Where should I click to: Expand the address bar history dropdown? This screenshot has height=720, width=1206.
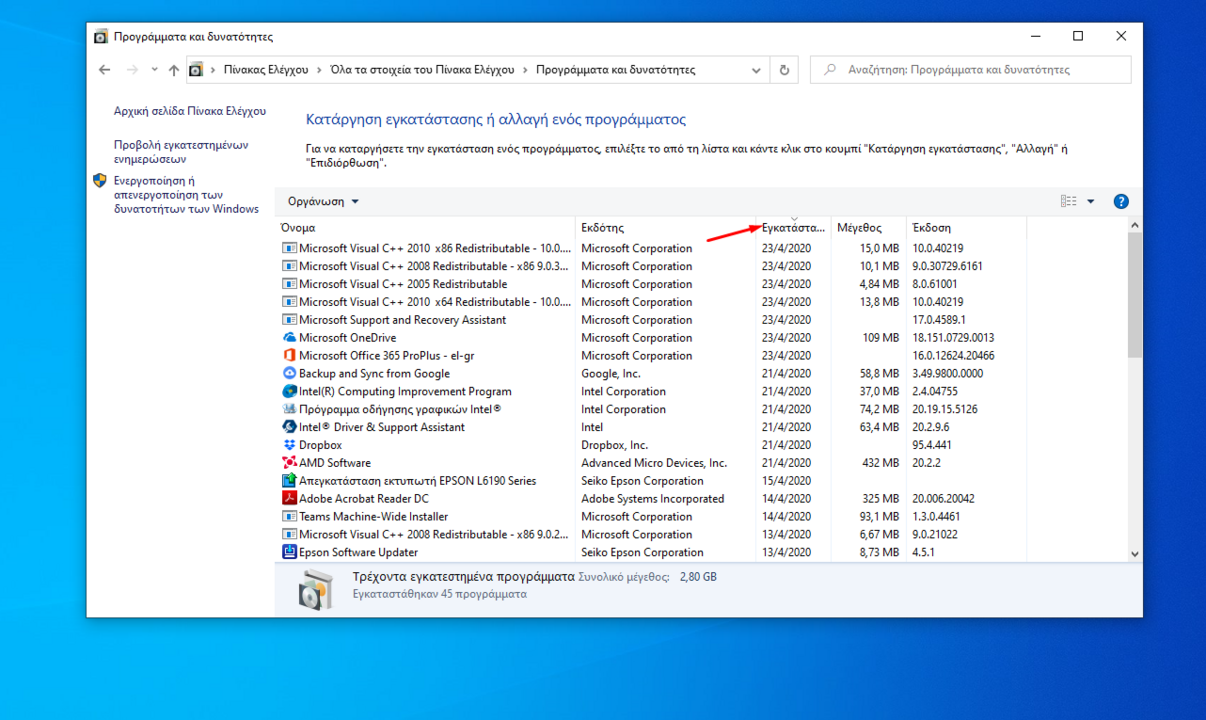pyautogui.click(x=756, y=70)
